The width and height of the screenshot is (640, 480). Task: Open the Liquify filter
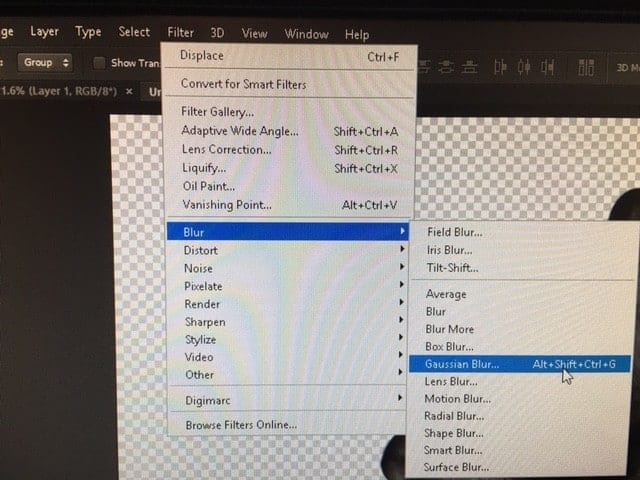tap(205, 168)
